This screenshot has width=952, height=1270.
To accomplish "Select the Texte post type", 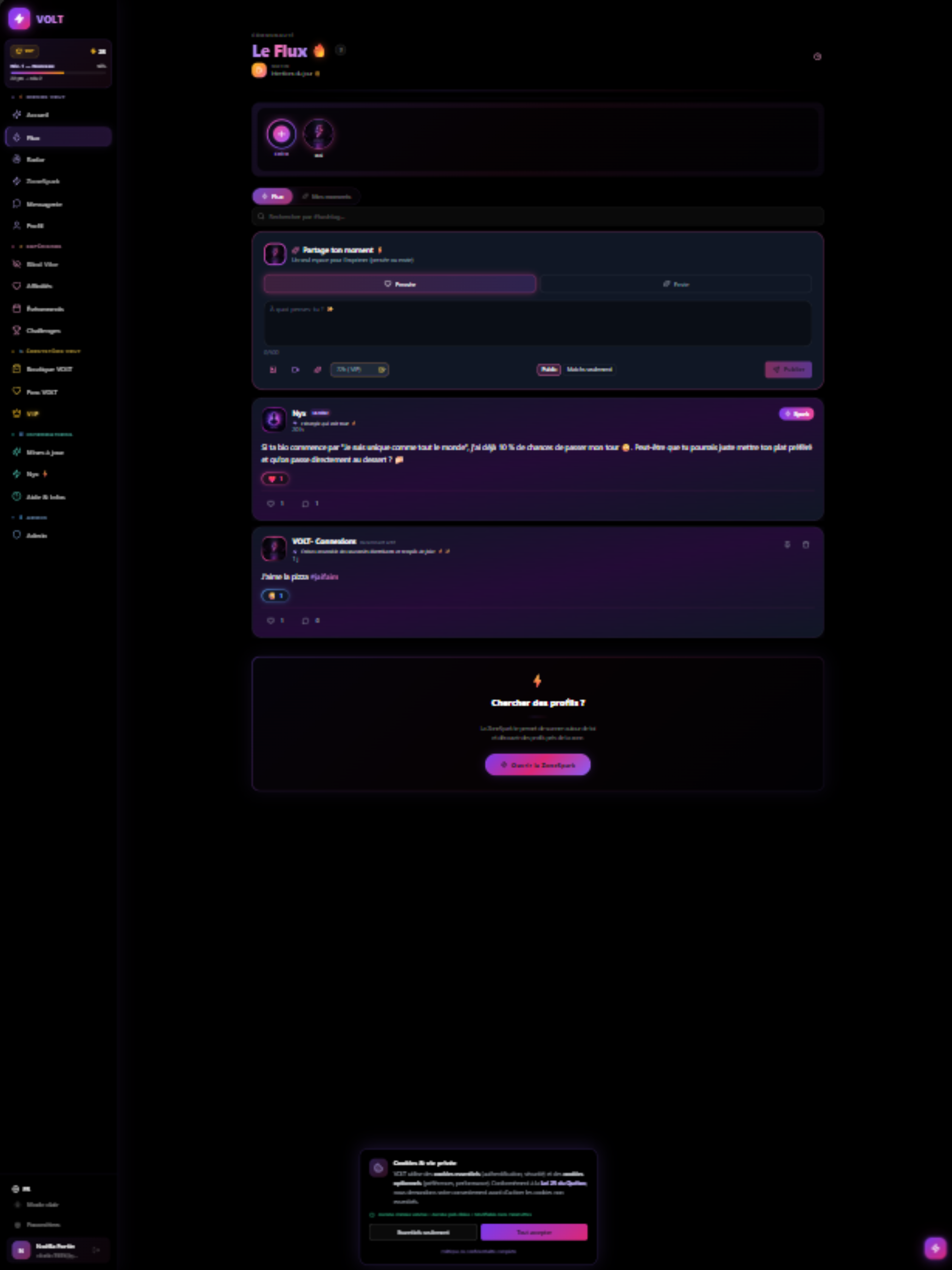I will 676,284.
